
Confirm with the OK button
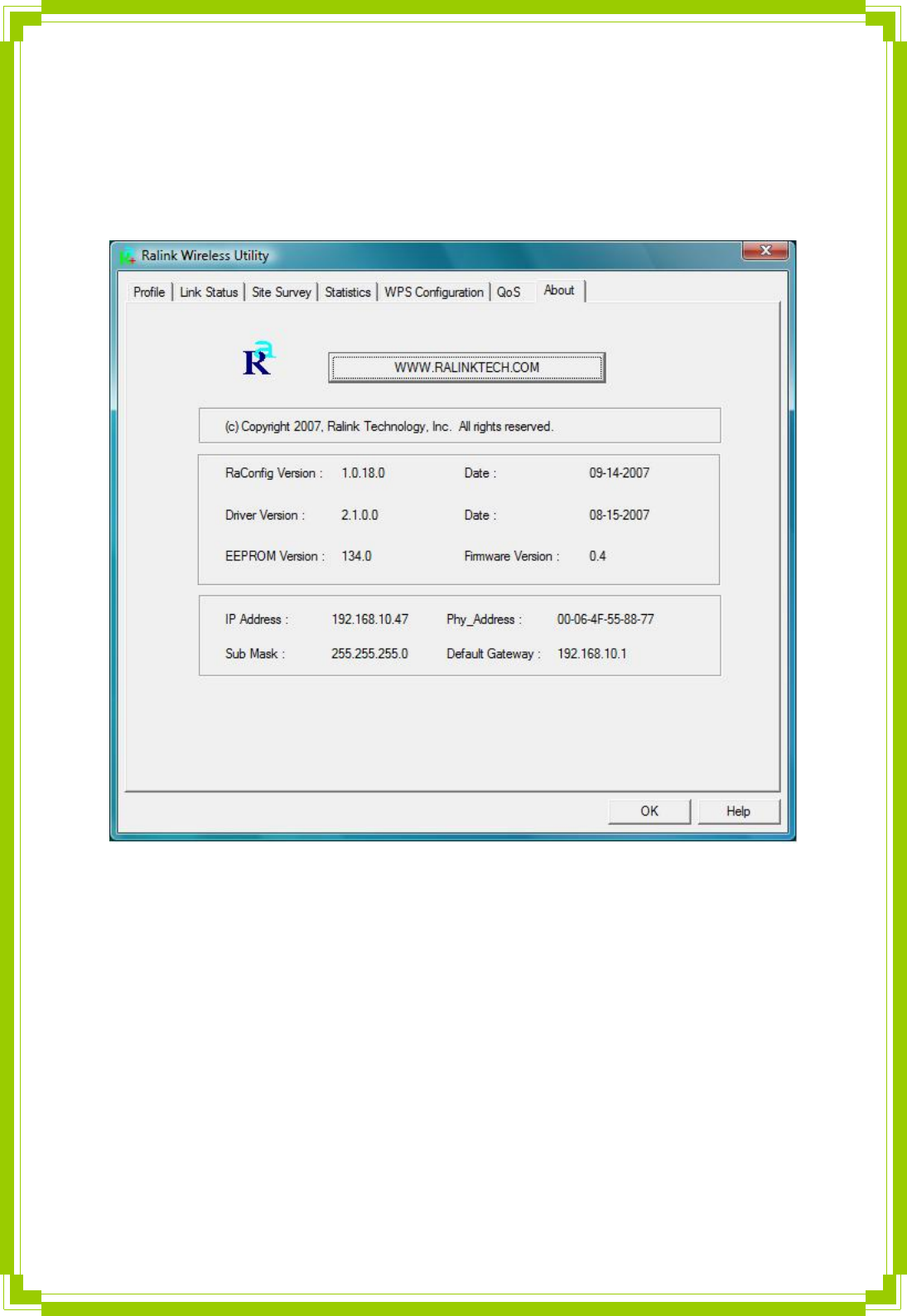[649, 811]
